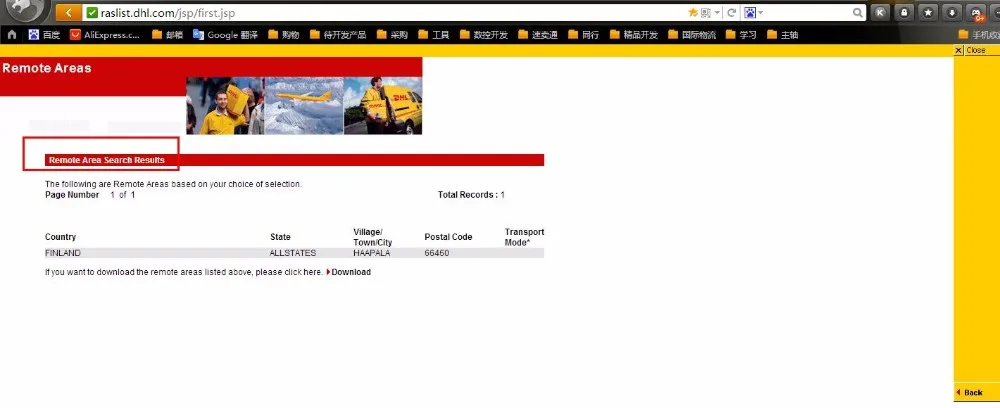This screenshot has width=1000, height=408.
Task: Open the QR code icon in address bar
Action: (705, 12)
